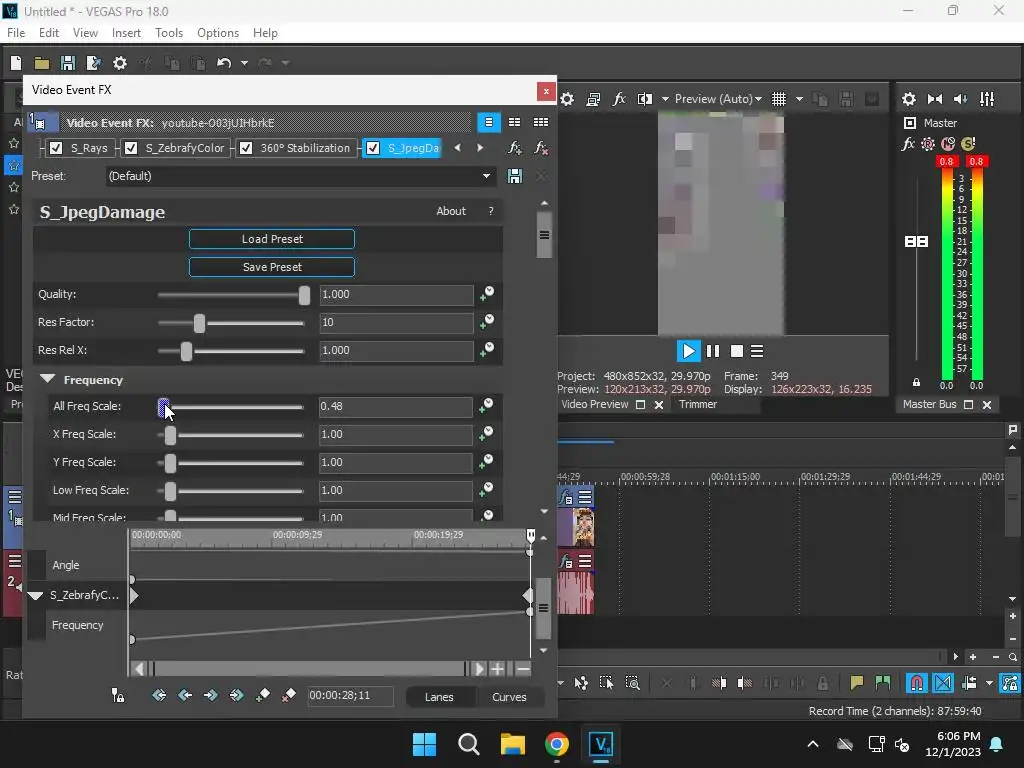Open Master Bus audio properties gear
Viewport: 1024px width, 768px height.
click(x=908, y=99)
